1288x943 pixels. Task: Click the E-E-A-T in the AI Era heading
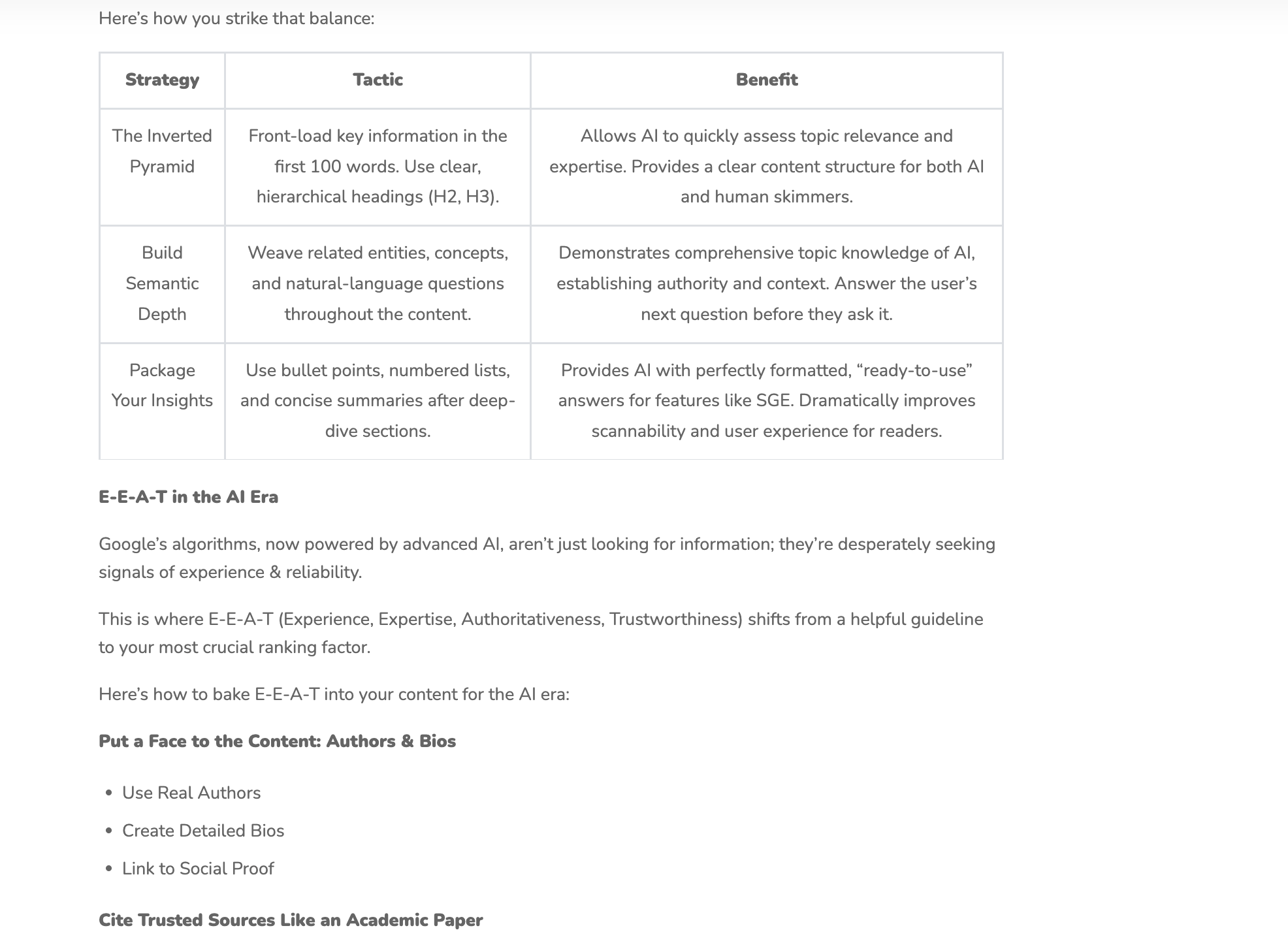188,497
